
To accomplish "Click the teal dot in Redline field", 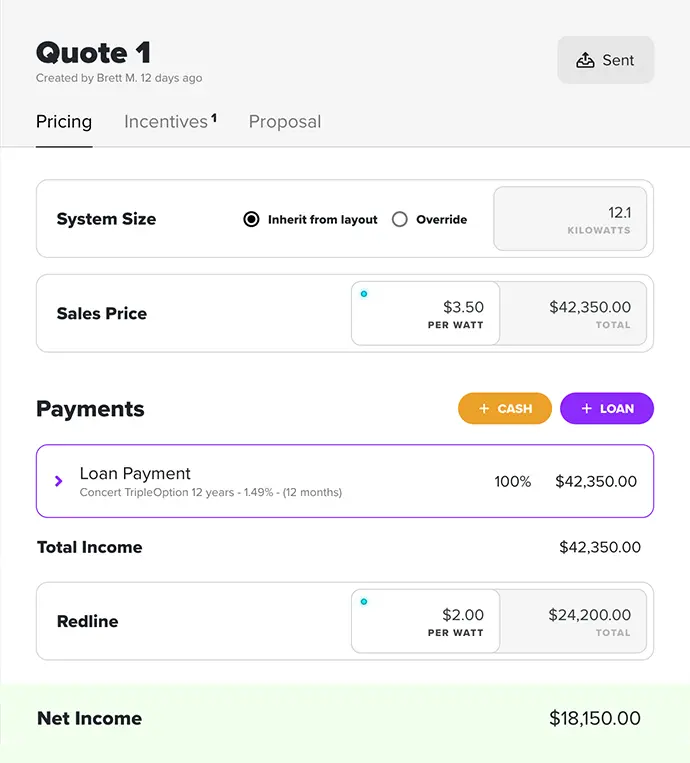I will pyautogui.click(x=364, y=602).
